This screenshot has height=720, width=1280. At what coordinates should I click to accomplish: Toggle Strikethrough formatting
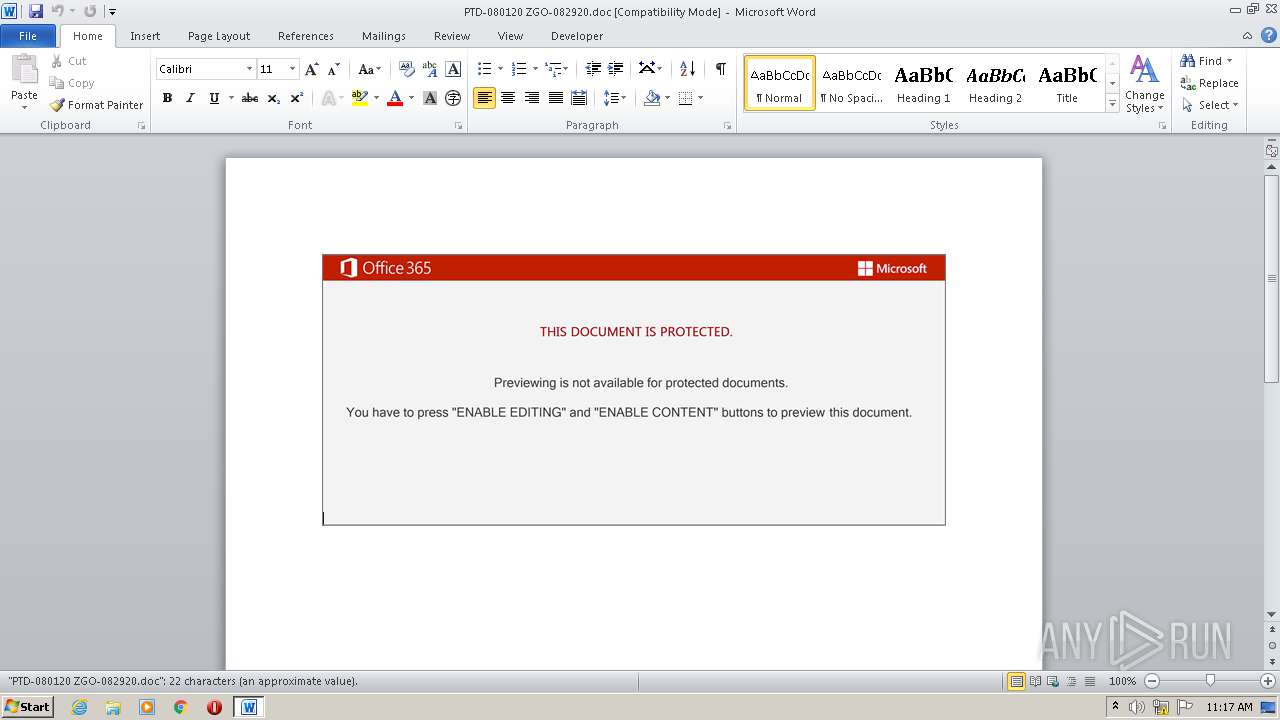[x=250, y=98]
